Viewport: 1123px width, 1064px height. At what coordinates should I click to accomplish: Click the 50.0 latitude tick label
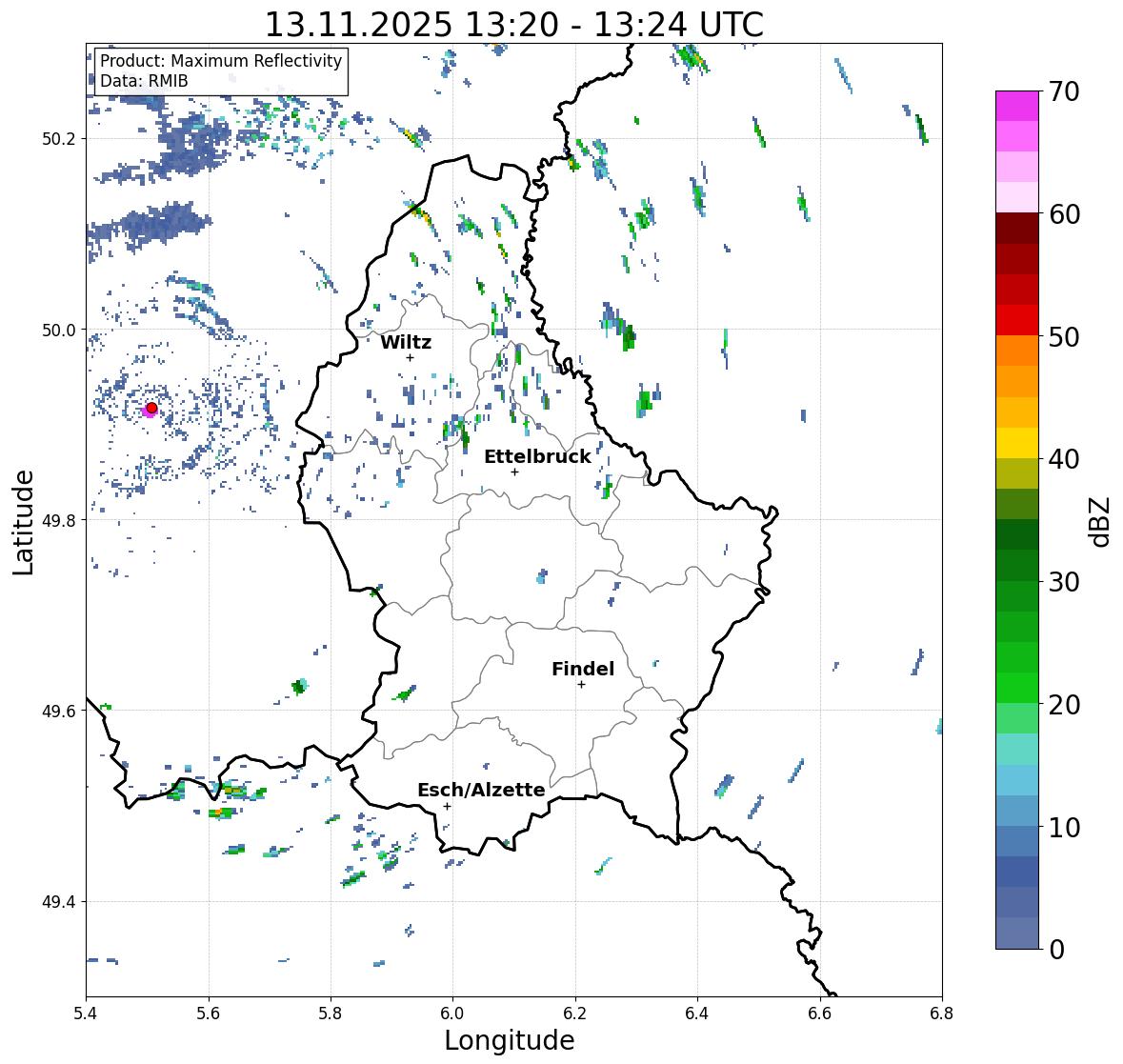coord(59,331)
